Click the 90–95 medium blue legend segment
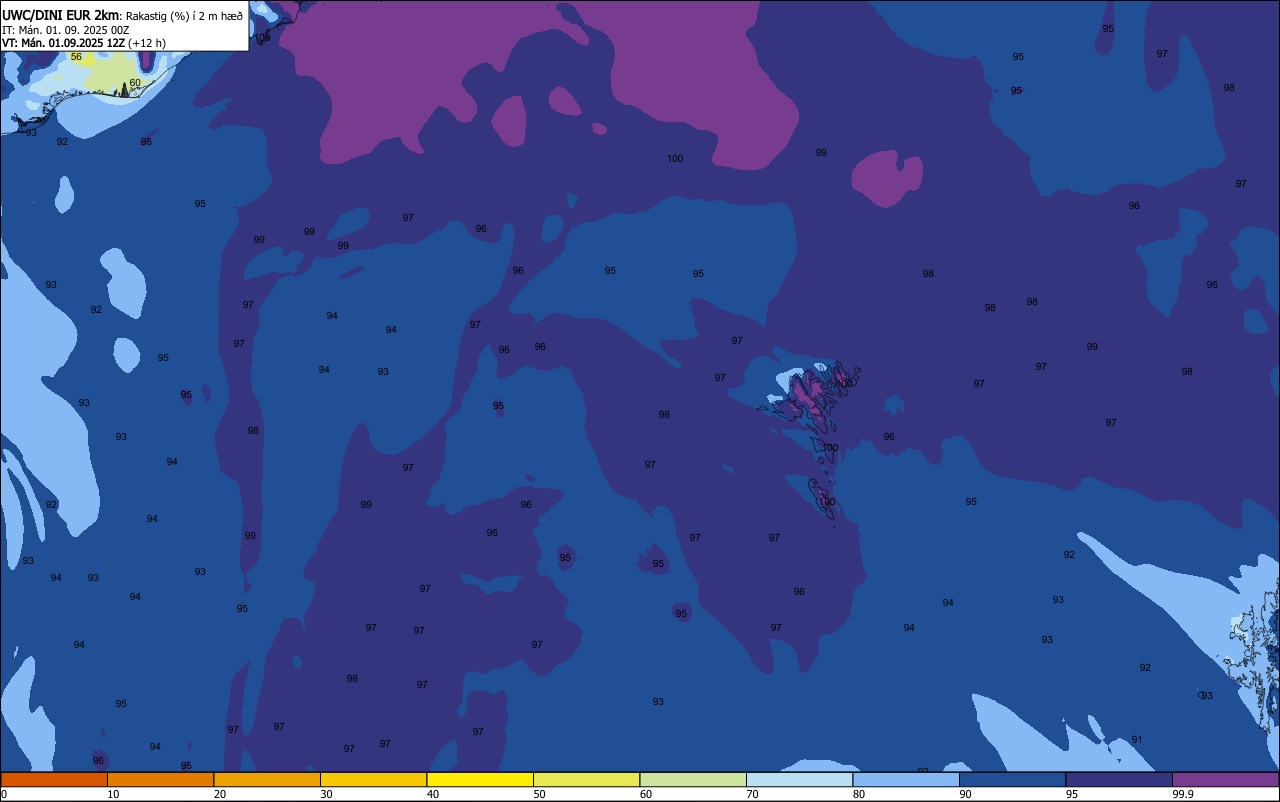The width and height of the screenshot is (1280, 802). pos(1012,779)
